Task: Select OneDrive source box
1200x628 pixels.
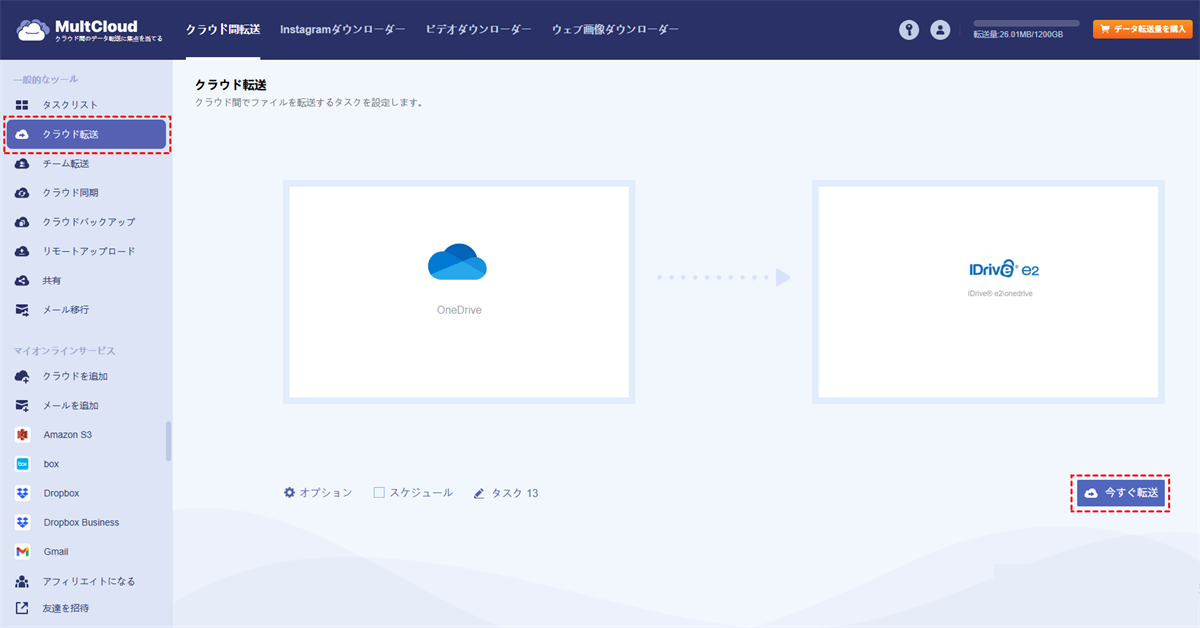Action: coord(459,292)
